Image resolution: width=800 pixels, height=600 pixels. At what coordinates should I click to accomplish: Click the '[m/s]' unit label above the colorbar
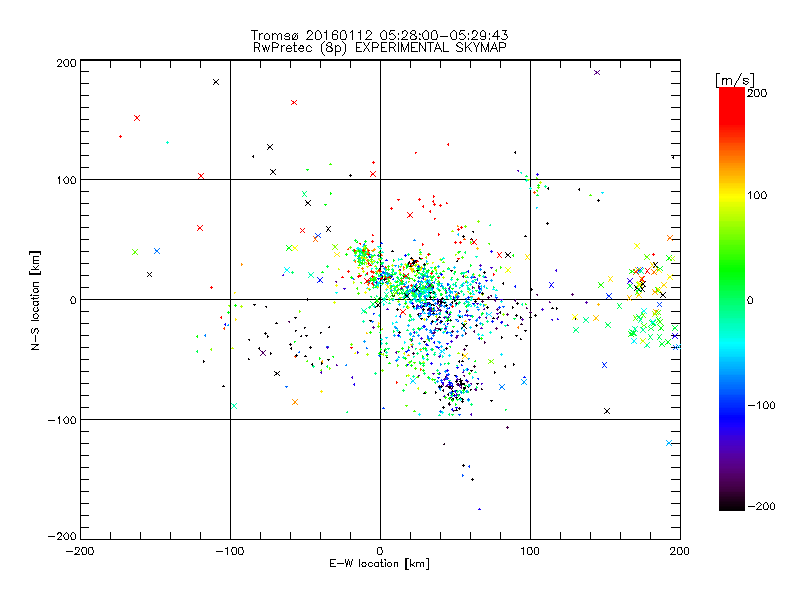tap(735, 80)
